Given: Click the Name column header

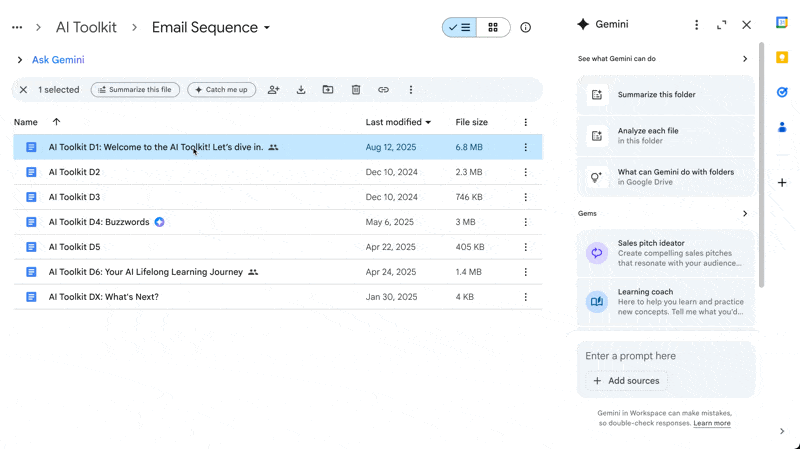Looking at the screenshot, I should tap(26, 122).
